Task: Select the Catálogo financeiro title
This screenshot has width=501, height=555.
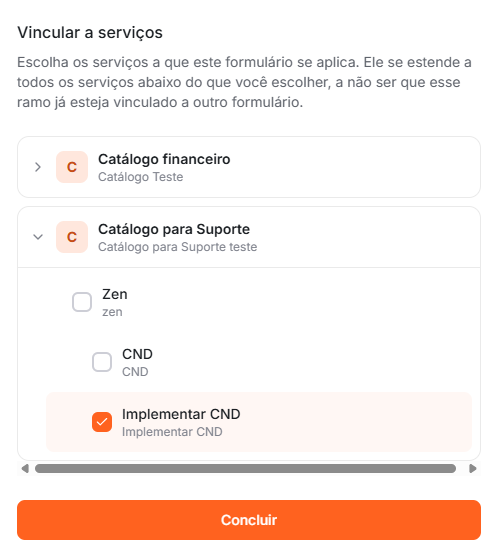Action: (x=164, y=159)
